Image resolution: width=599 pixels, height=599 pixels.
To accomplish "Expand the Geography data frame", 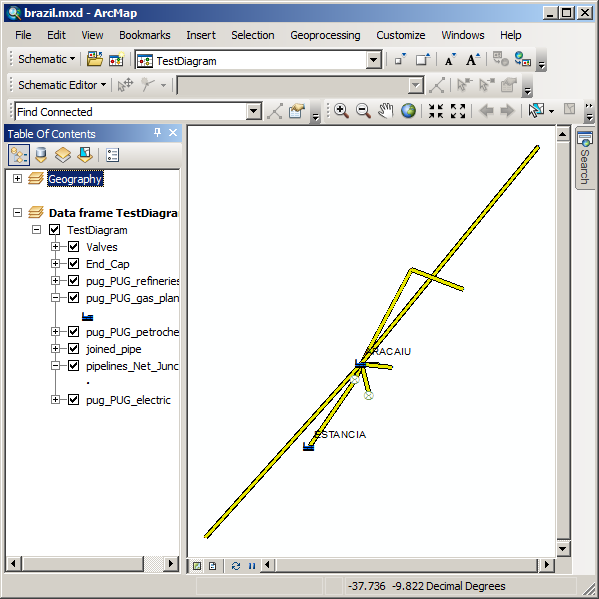I will click(x=17, y=178).
